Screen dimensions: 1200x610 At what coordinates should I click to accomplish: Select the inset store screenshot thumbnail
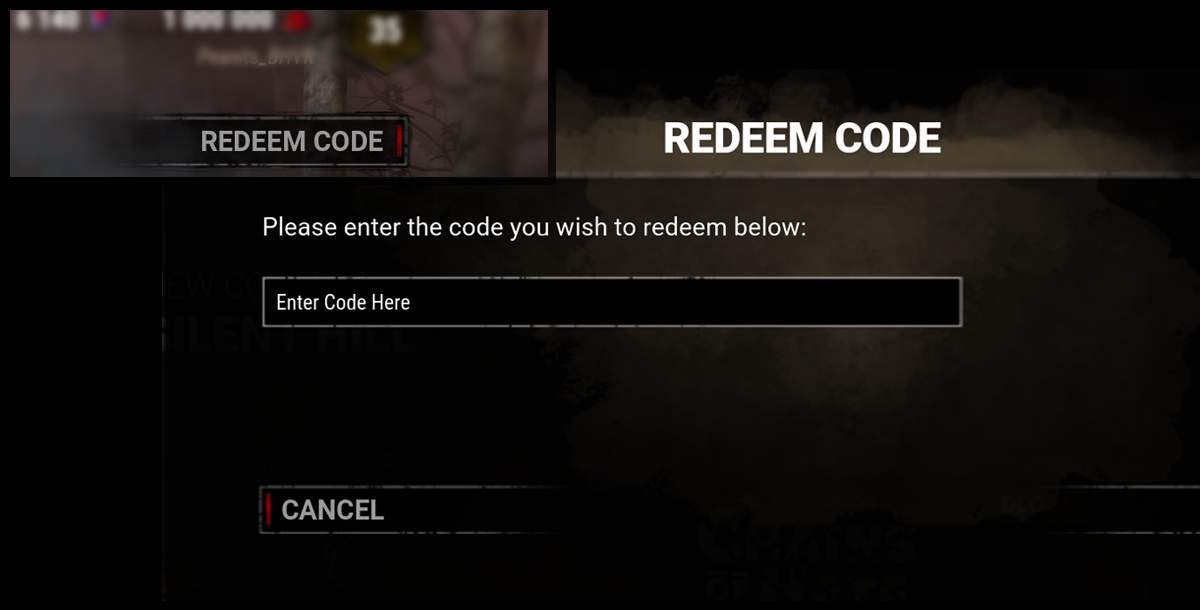point(279,94)
